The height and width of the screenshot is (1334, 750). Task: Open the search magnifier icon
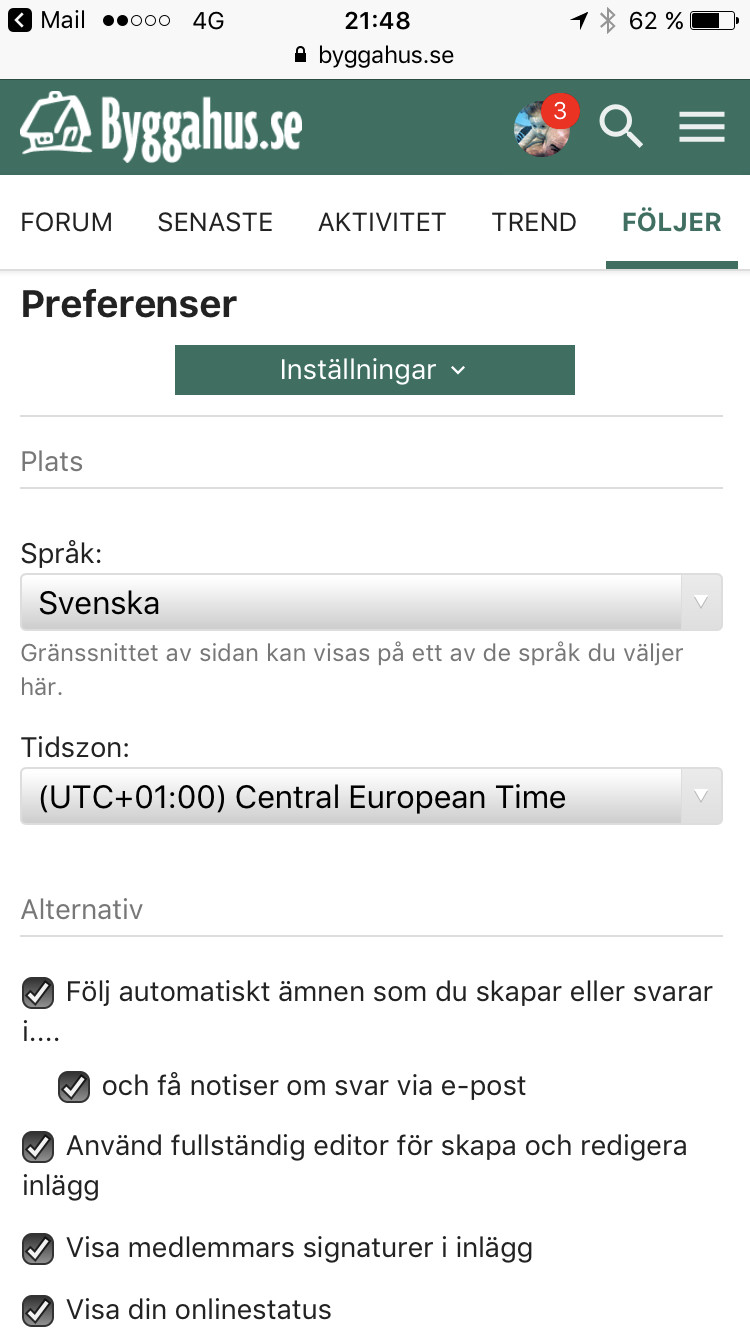click(x=620, y=128)
